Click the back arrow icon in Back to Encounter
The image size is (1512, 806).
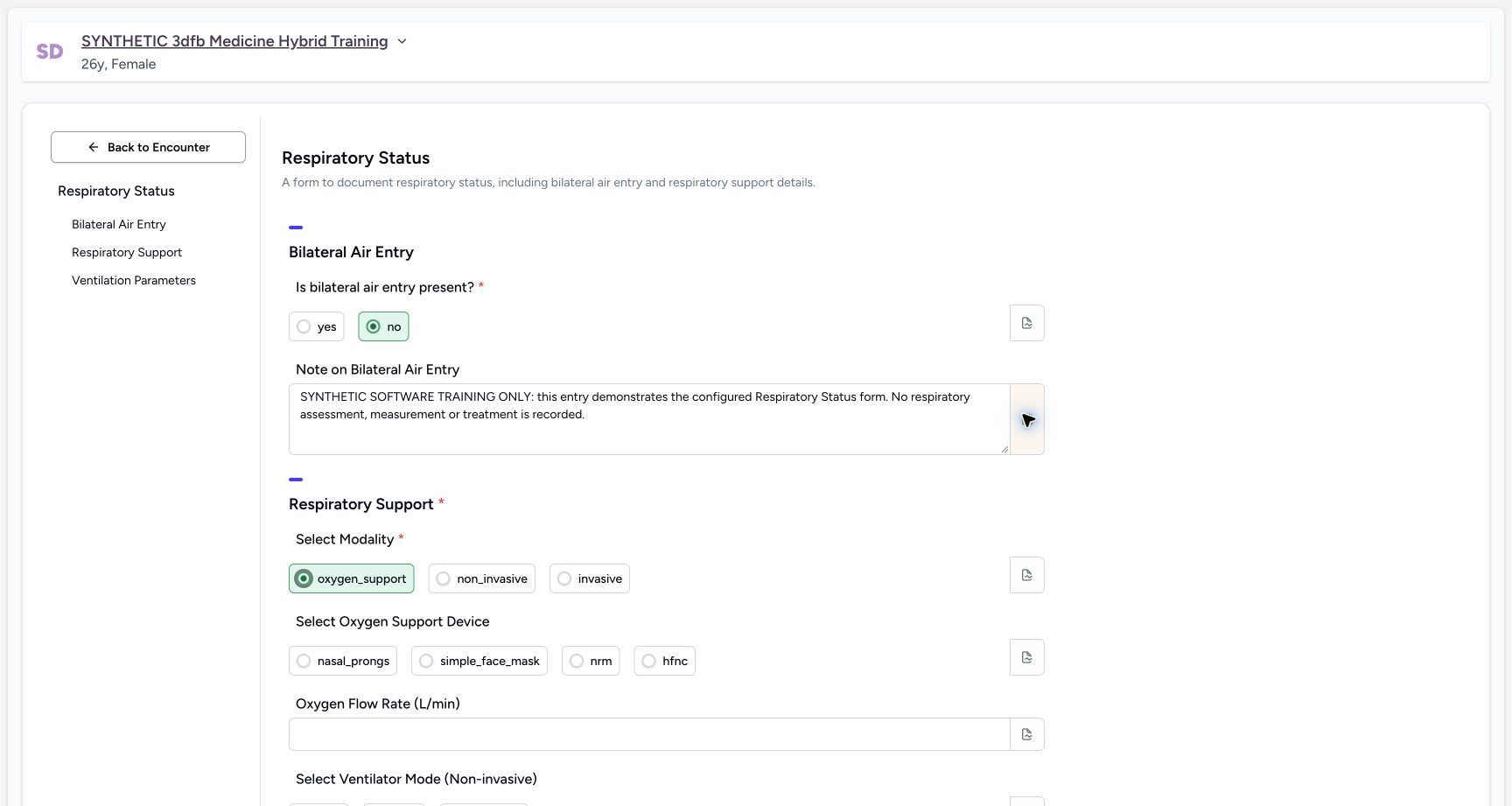pyautogui.click(x=94, y=147)
